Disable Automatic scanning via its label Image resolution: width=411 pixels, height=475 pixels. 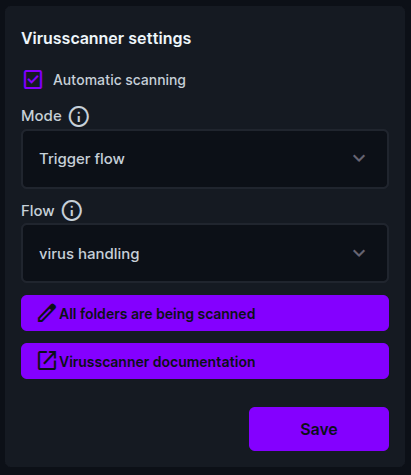[x=119, y=80]
